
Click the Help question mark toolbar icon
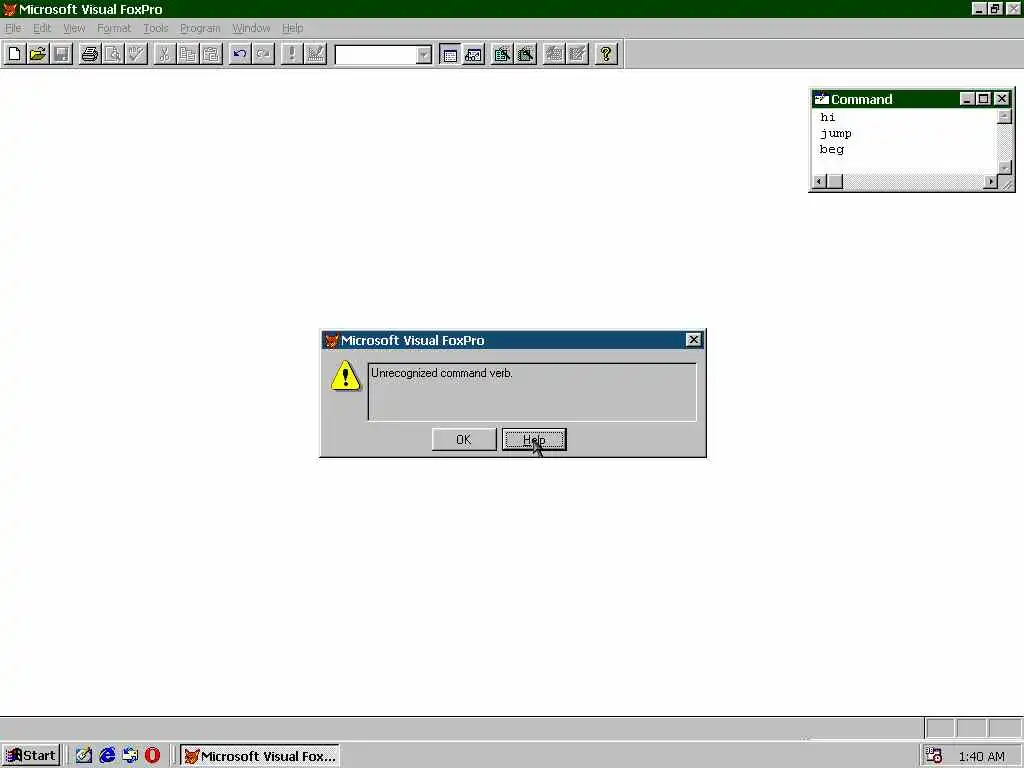pos(606,54)
